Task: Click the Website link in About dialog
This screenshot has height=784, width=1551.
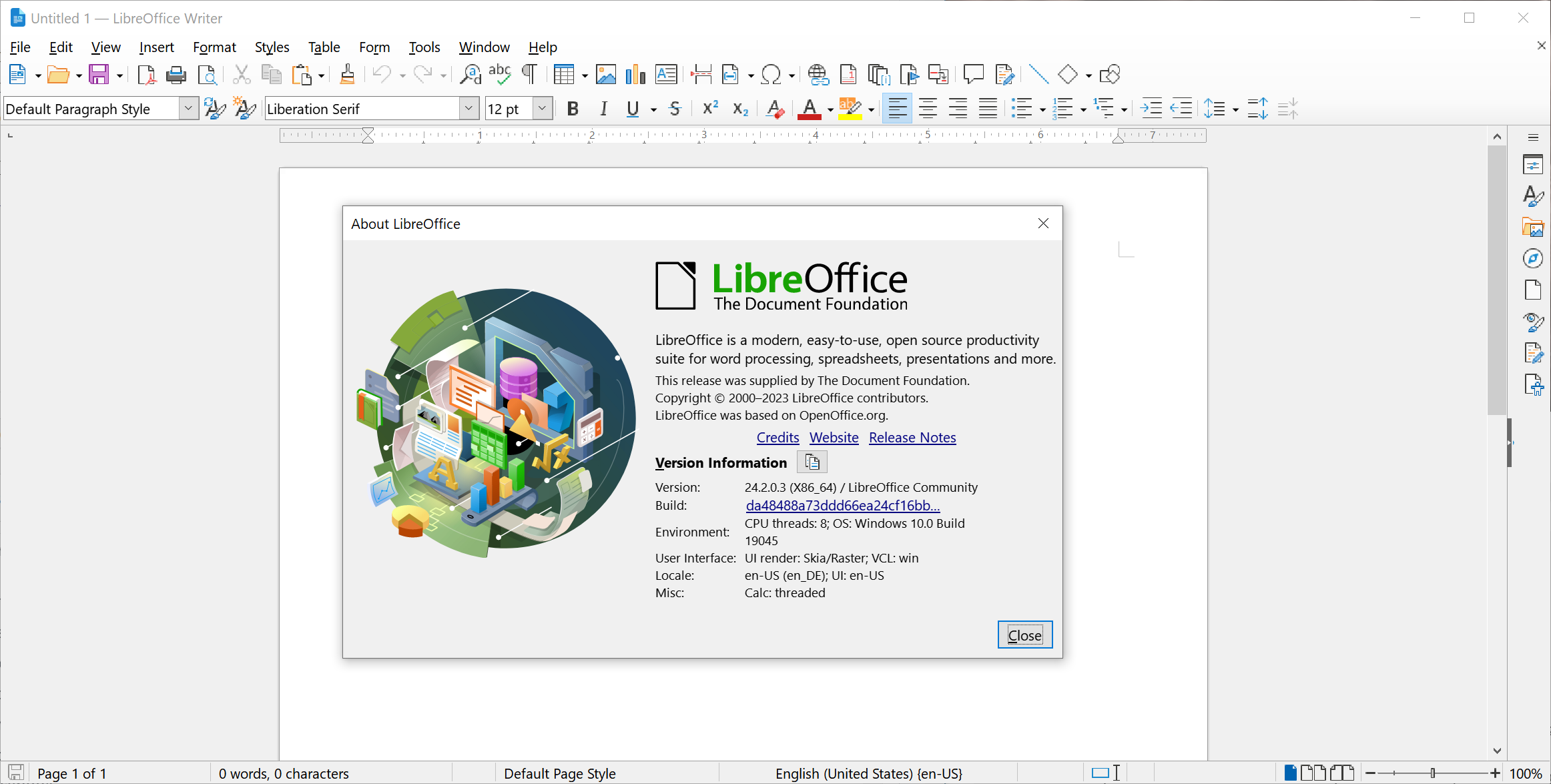Action: click(x=833, y=437)
